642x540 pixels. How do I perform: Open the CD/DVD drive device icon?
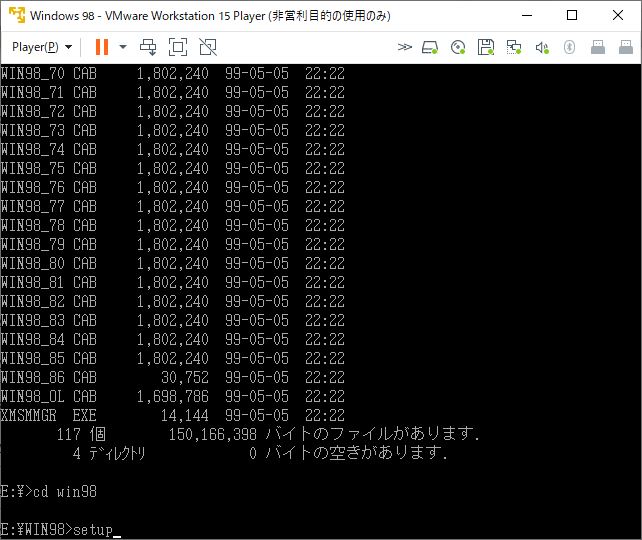tap(458, 47)
